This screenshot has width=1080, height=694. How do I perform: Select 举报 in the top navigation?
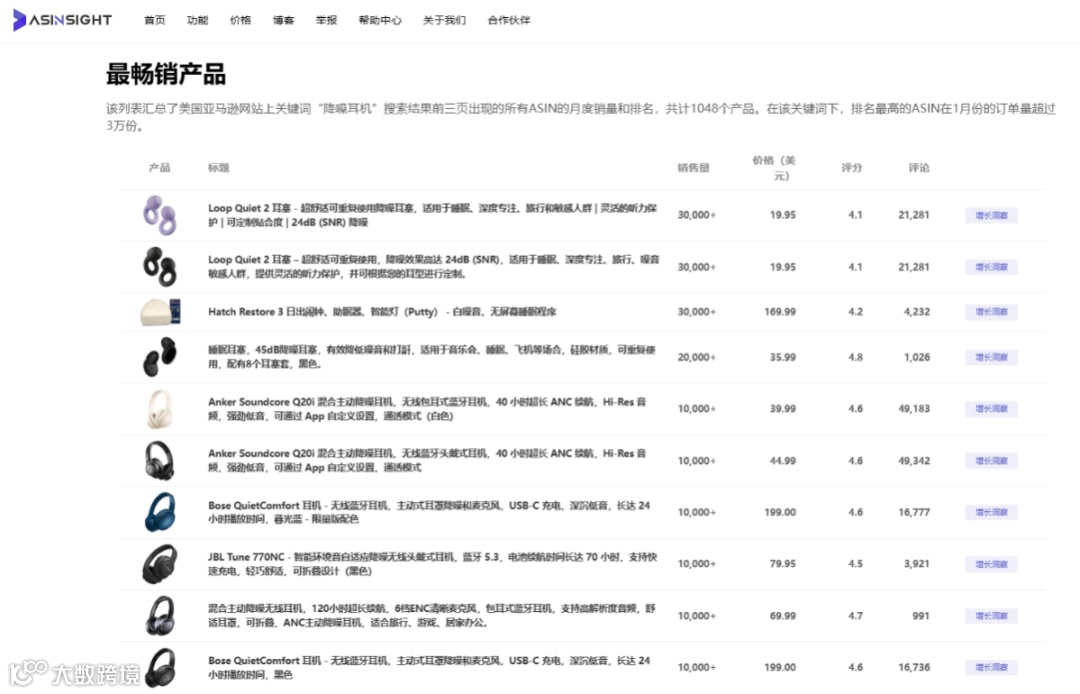(x=326, y=20)
